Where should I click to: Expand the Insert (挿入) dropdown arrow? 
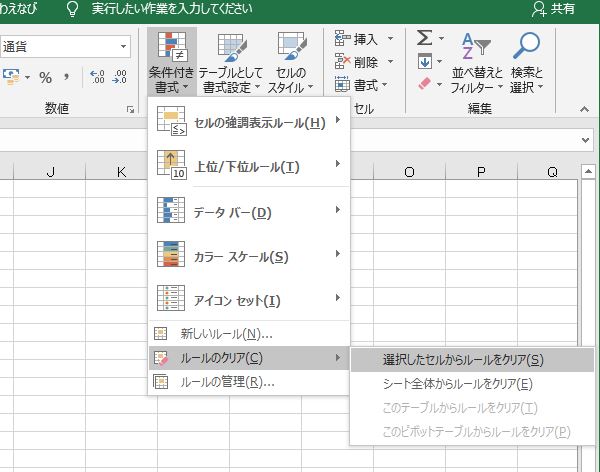pyautogui.click(x=390, y=38)
